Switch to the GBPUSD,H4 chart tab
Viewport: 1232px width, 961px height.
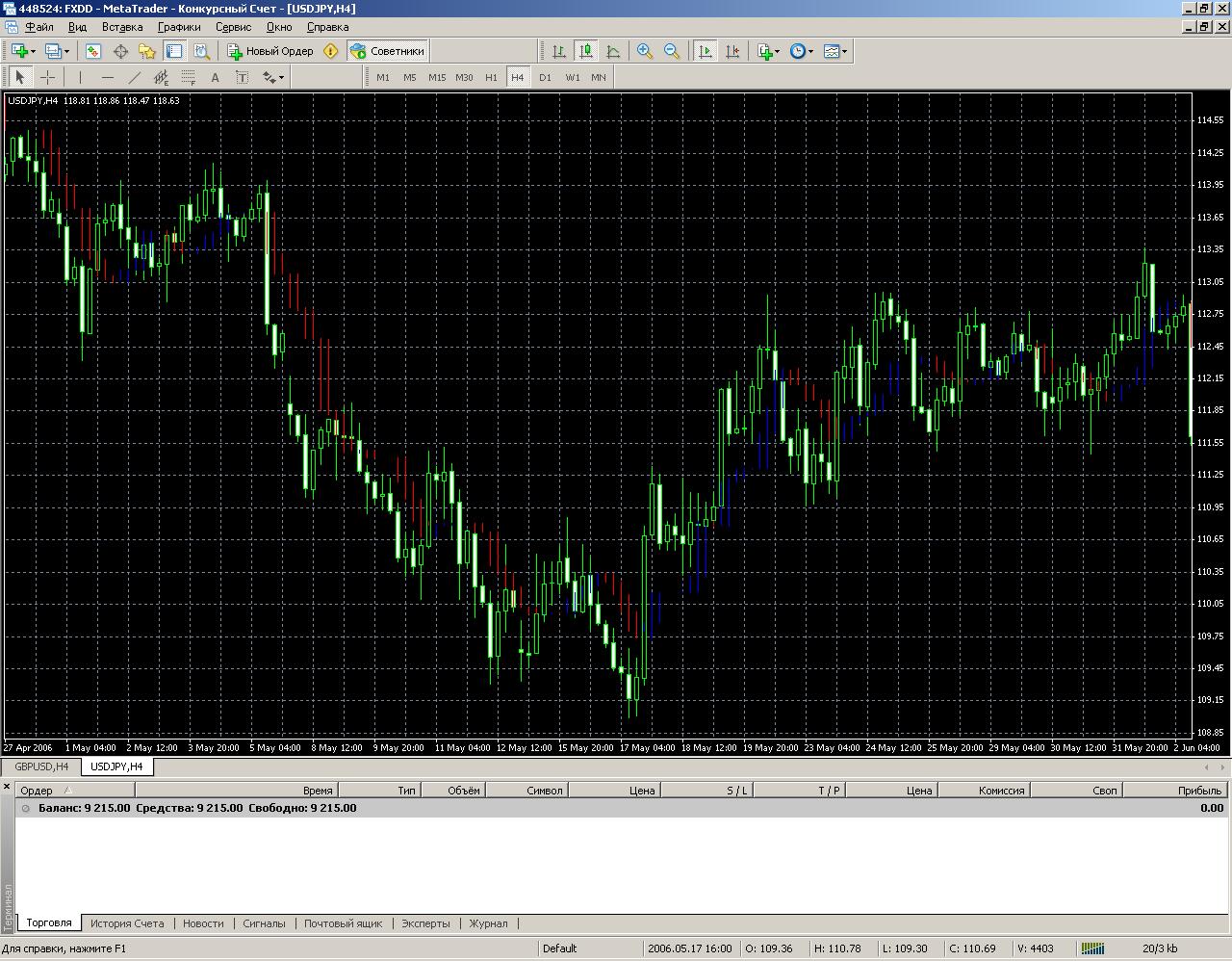point(41,766)
